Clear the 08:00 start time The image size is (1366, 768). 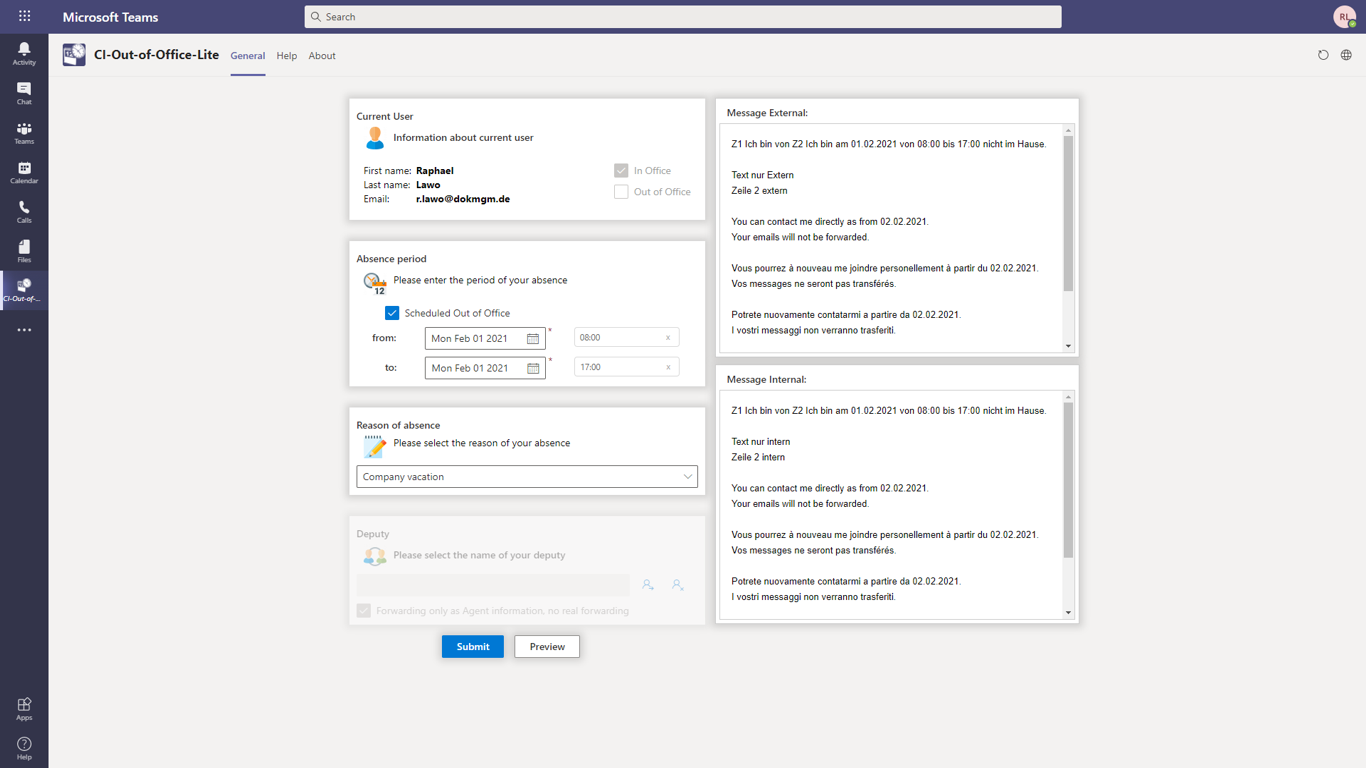click(668, 338)
